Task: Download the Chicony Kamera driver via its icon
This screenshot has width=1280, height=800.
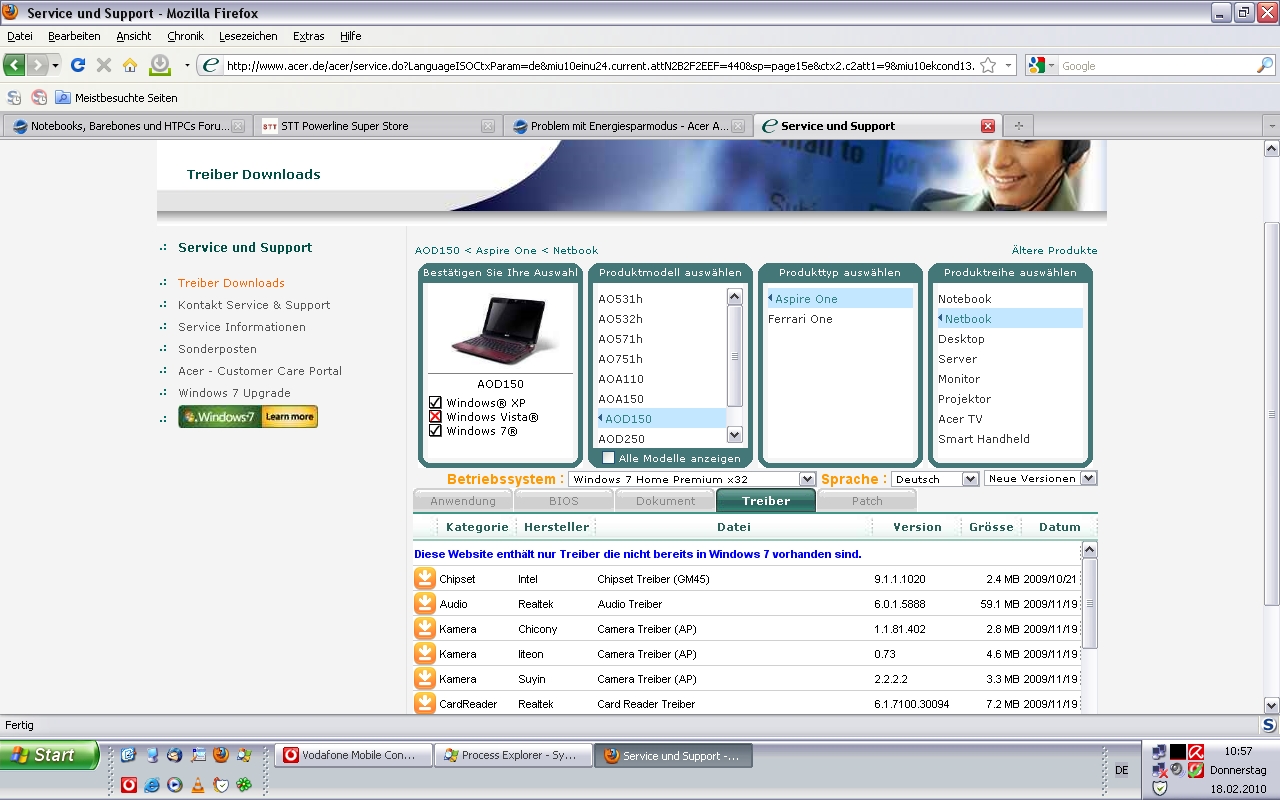Action: (x=425, y=629)
